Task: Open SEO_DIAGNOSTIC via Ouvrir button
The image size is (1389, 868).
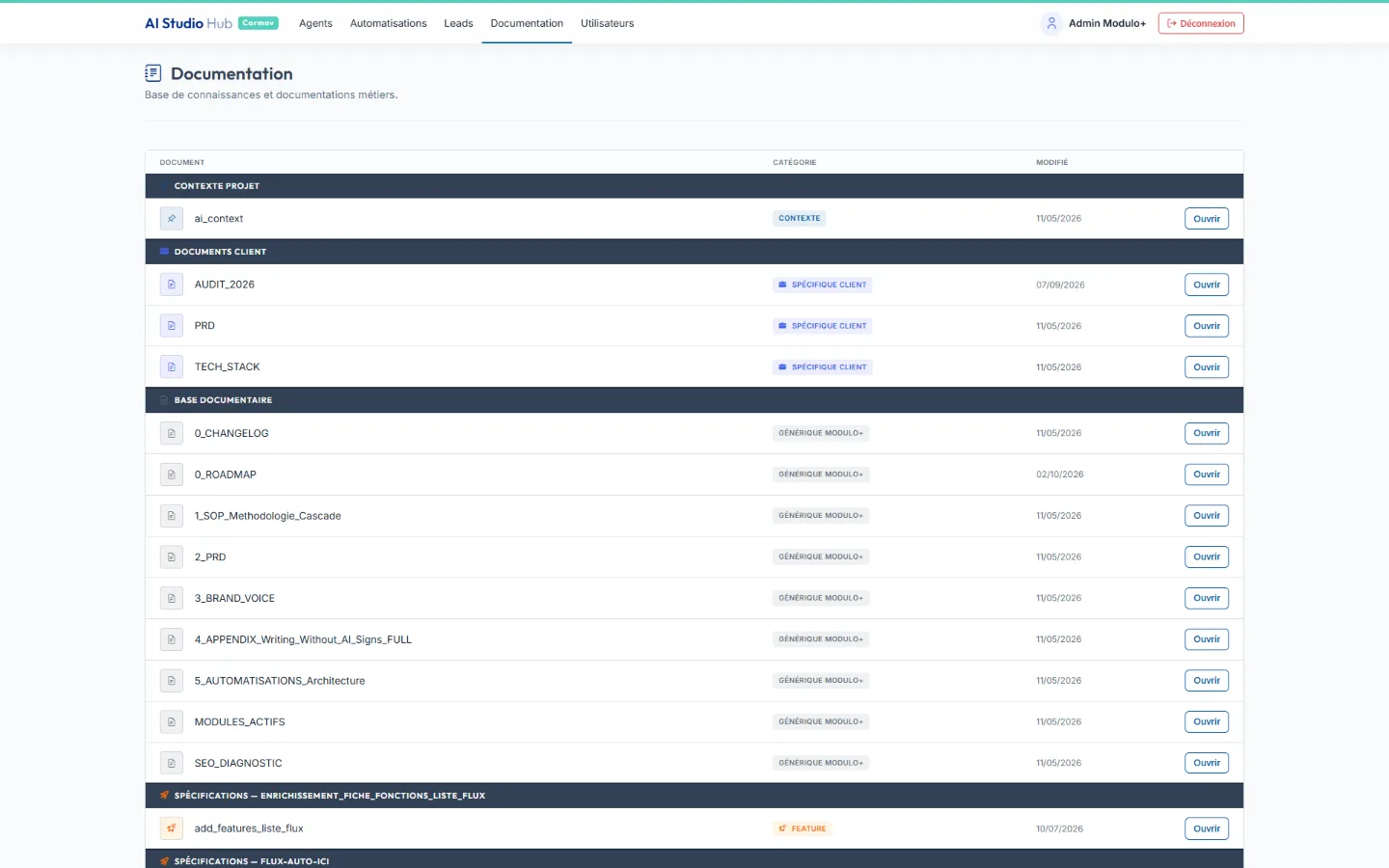Action: coord(1207,763)
